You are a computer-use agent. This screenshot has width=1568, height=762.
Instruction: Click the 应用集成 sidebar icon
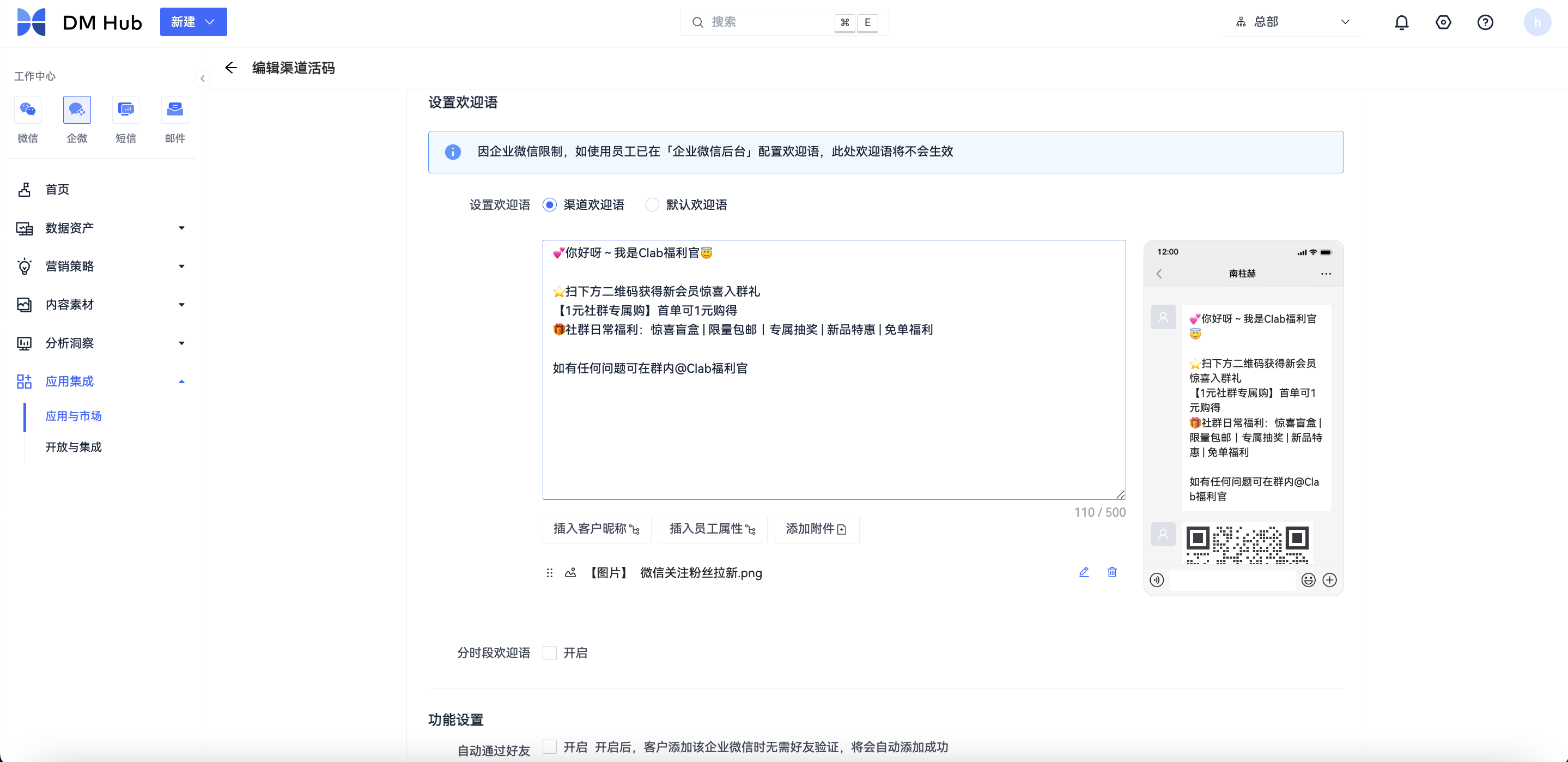[x=25, y=382]
